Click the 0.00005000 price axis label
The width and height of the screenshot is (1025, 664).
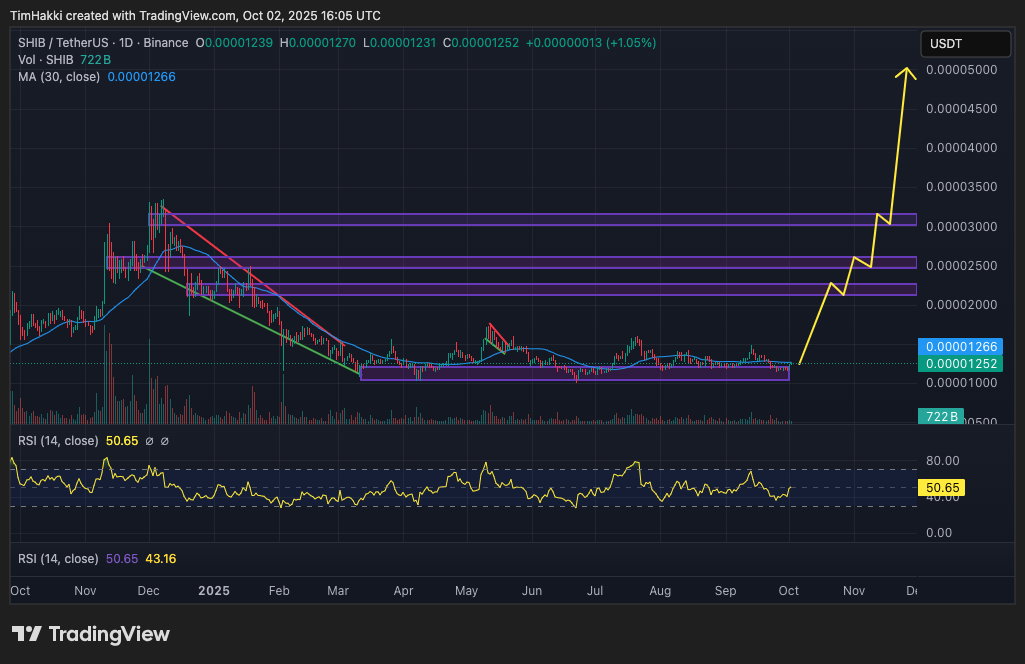pos(960,70)
